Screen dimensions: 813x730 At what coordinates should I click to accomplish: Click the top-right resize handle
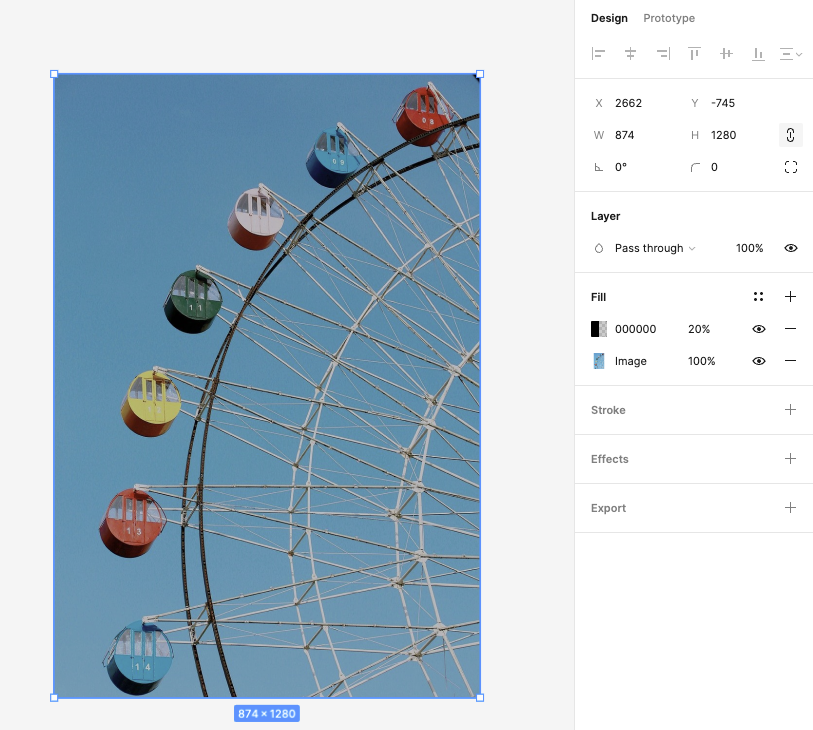click(x=480, y=74)
